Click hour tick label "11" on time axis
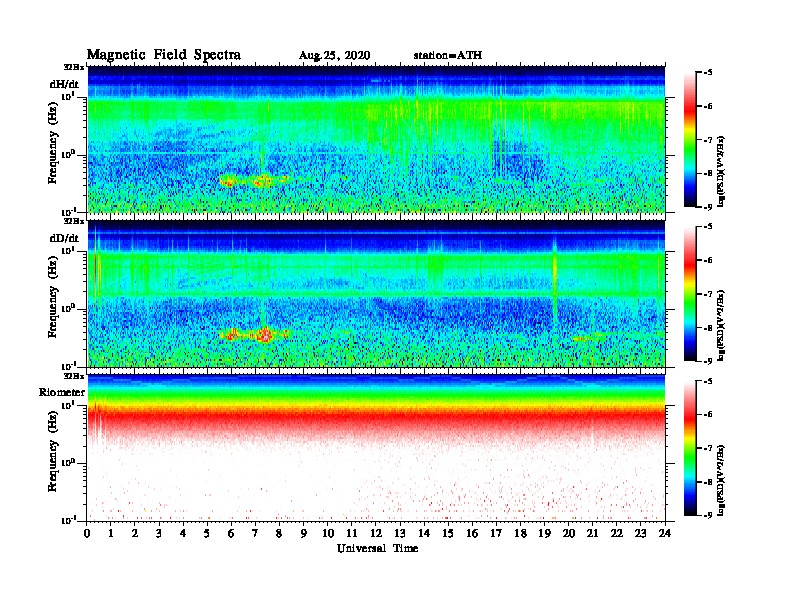The height and width of the screenshot is (612, 792). point(352,533)
